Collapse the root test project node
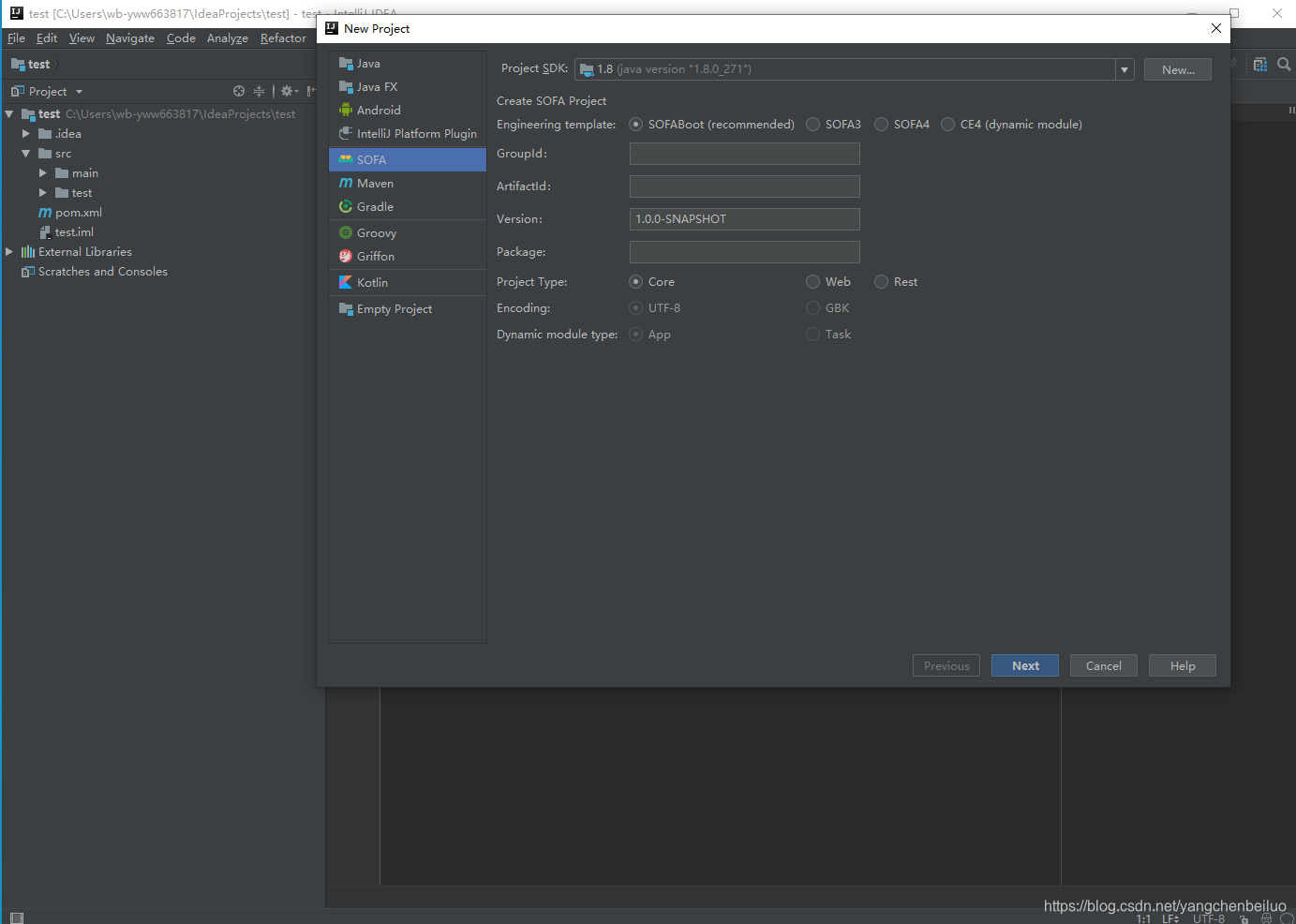The width and height of the screenshot is (1296, 924). (x=9, y=114)
